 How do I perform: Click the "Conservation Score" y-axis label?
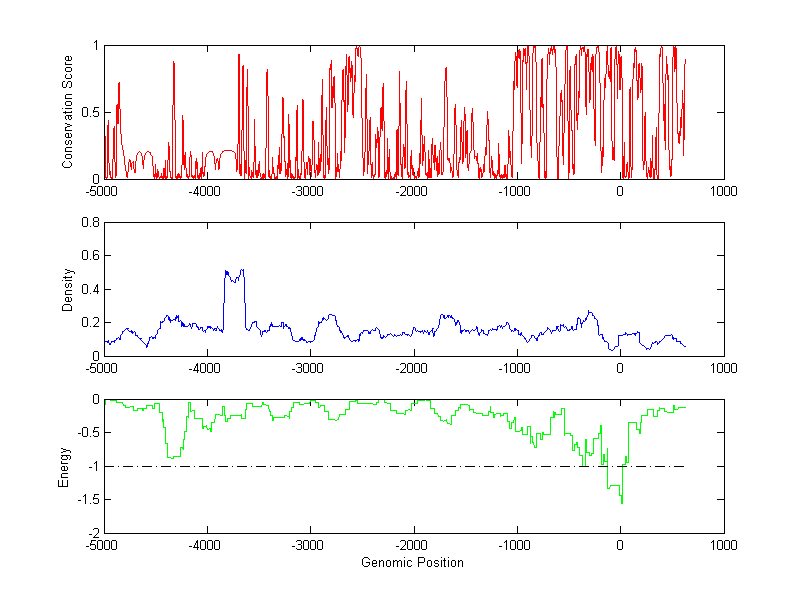pos(68,112)
